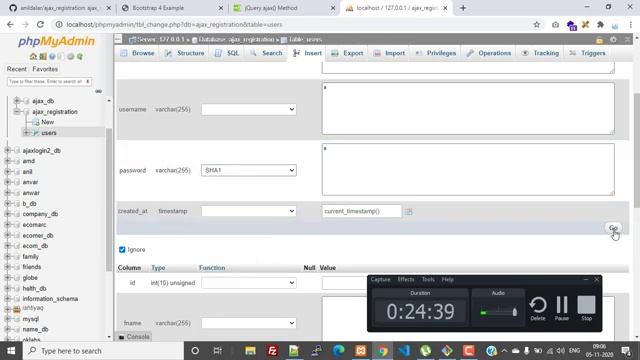The height and width of the screenshot is (360, 640).
Task: Open the SQL tab
Action: [227, 53]
